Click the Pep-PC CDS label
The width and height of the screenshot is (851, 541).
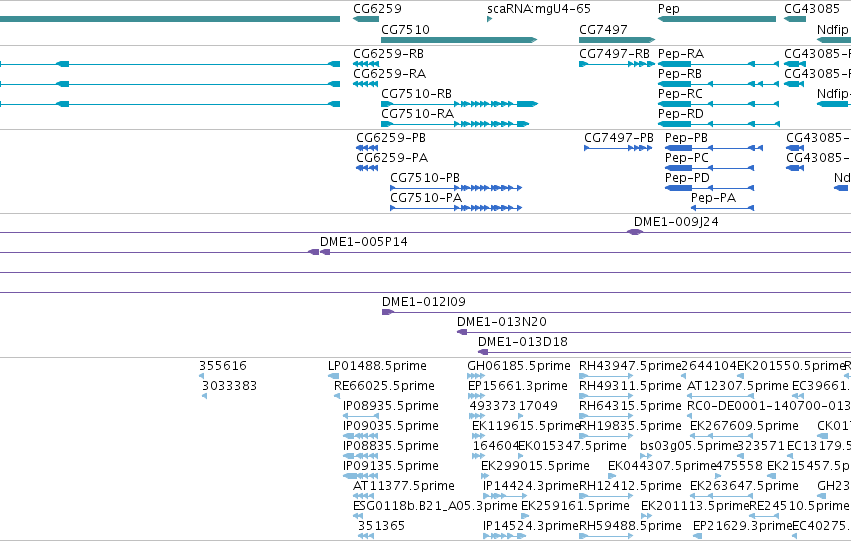tap(687, 158)
